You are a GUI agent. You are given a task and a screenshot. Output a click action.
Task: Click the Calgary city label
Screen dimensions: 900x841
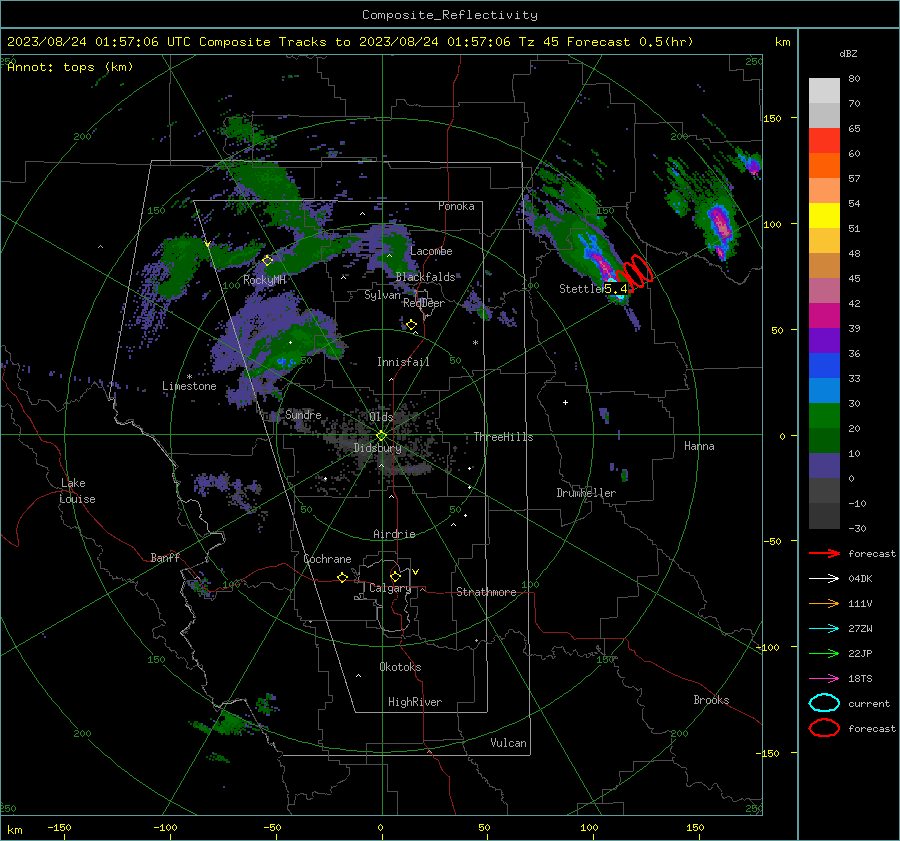click(390, 588)
